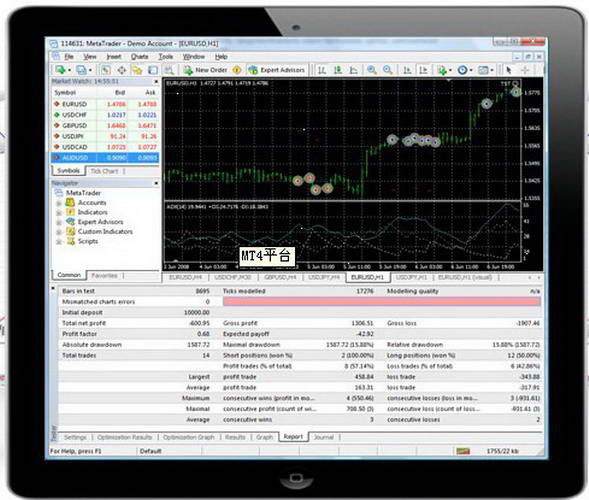Click the red Modelling quality bar
The image size is (589, 500).
(382, 301)
